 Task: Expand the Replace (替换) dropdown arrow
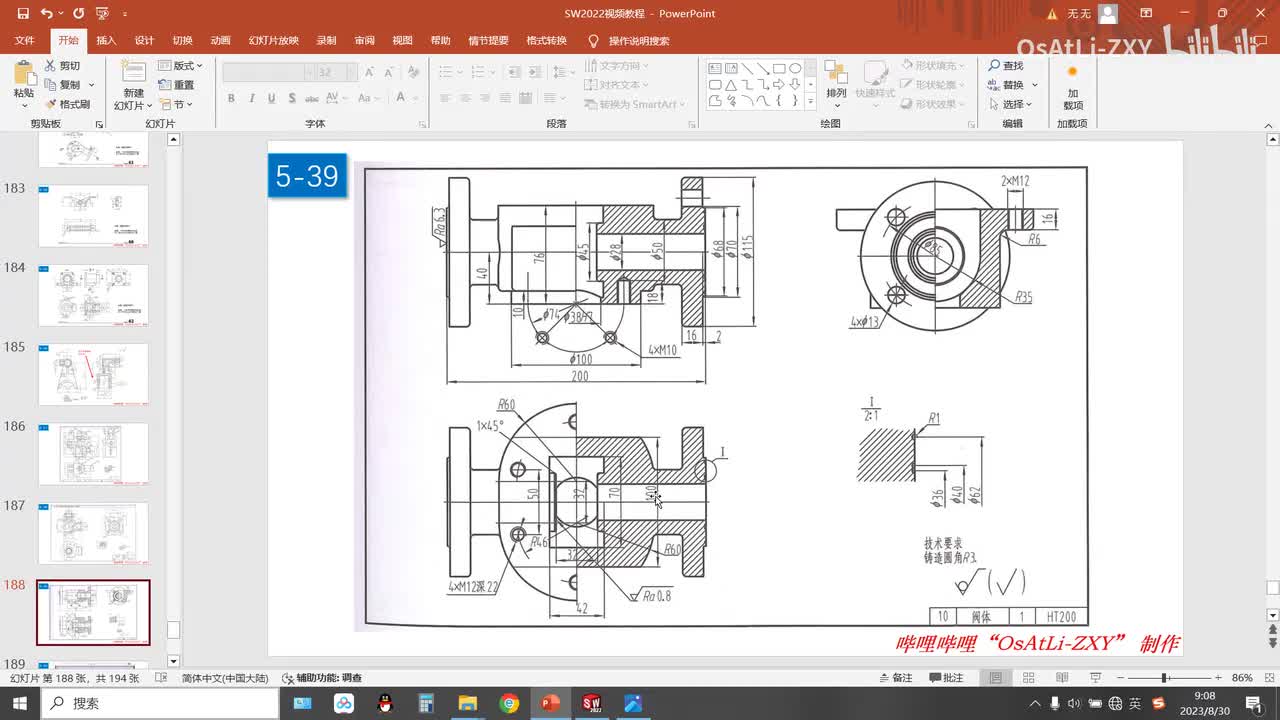(1034, 85)
